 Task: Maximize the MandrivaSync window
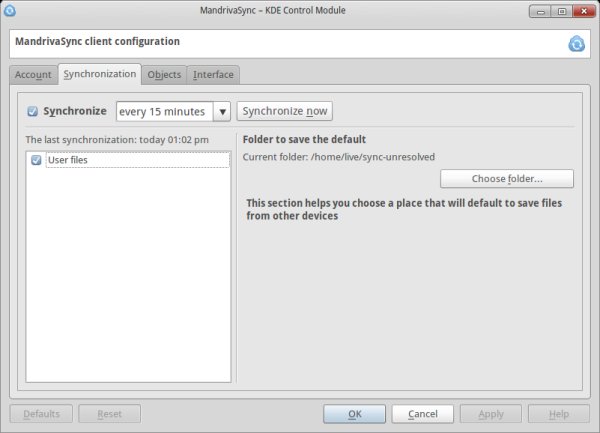pyautogui.click(x=561, y=11)
